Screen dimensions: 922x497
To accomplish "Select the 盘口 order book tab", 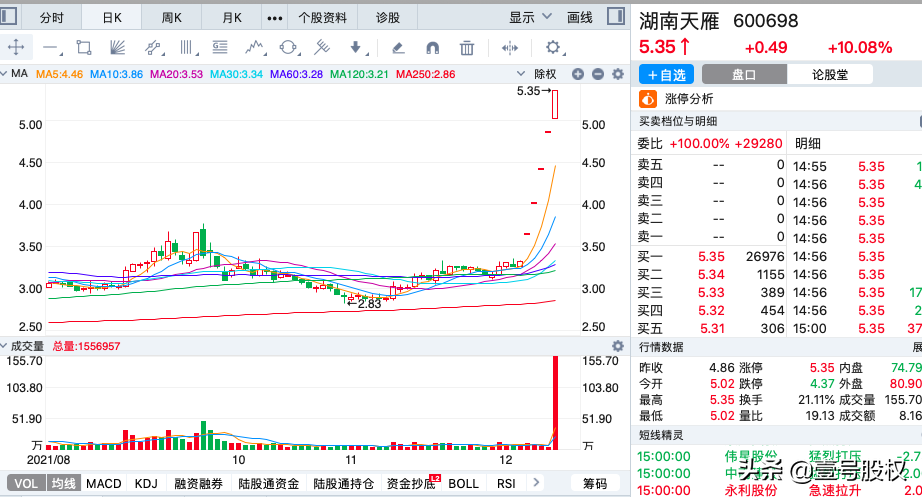I will tap(744, 75).
